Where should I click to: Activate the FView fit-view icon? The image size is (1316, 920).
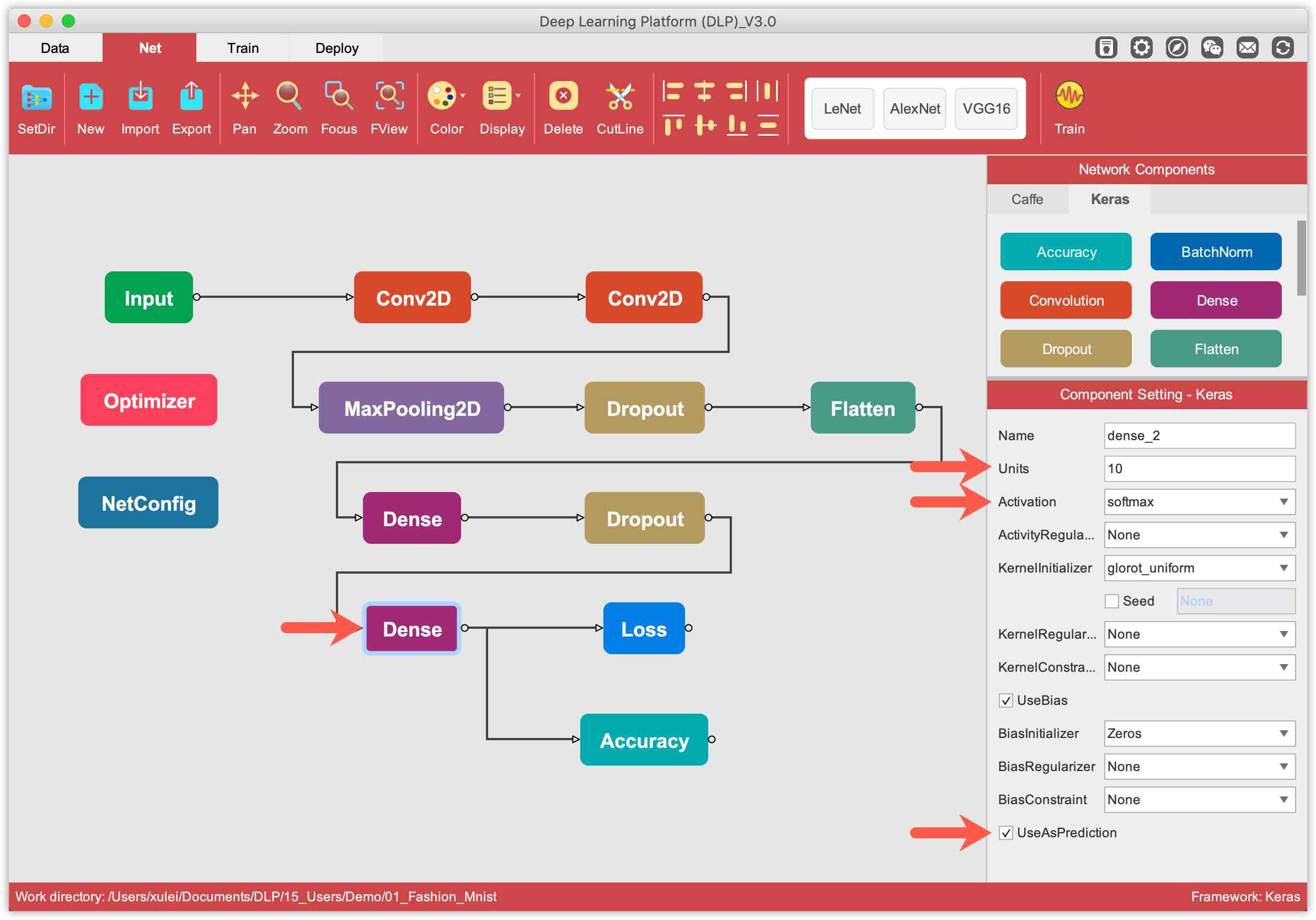click(389, 97)
